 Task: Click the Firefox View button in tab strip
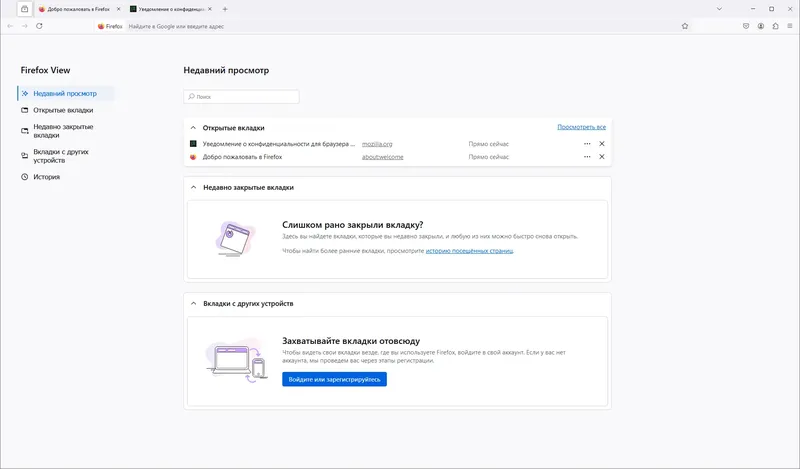[24, 9]
